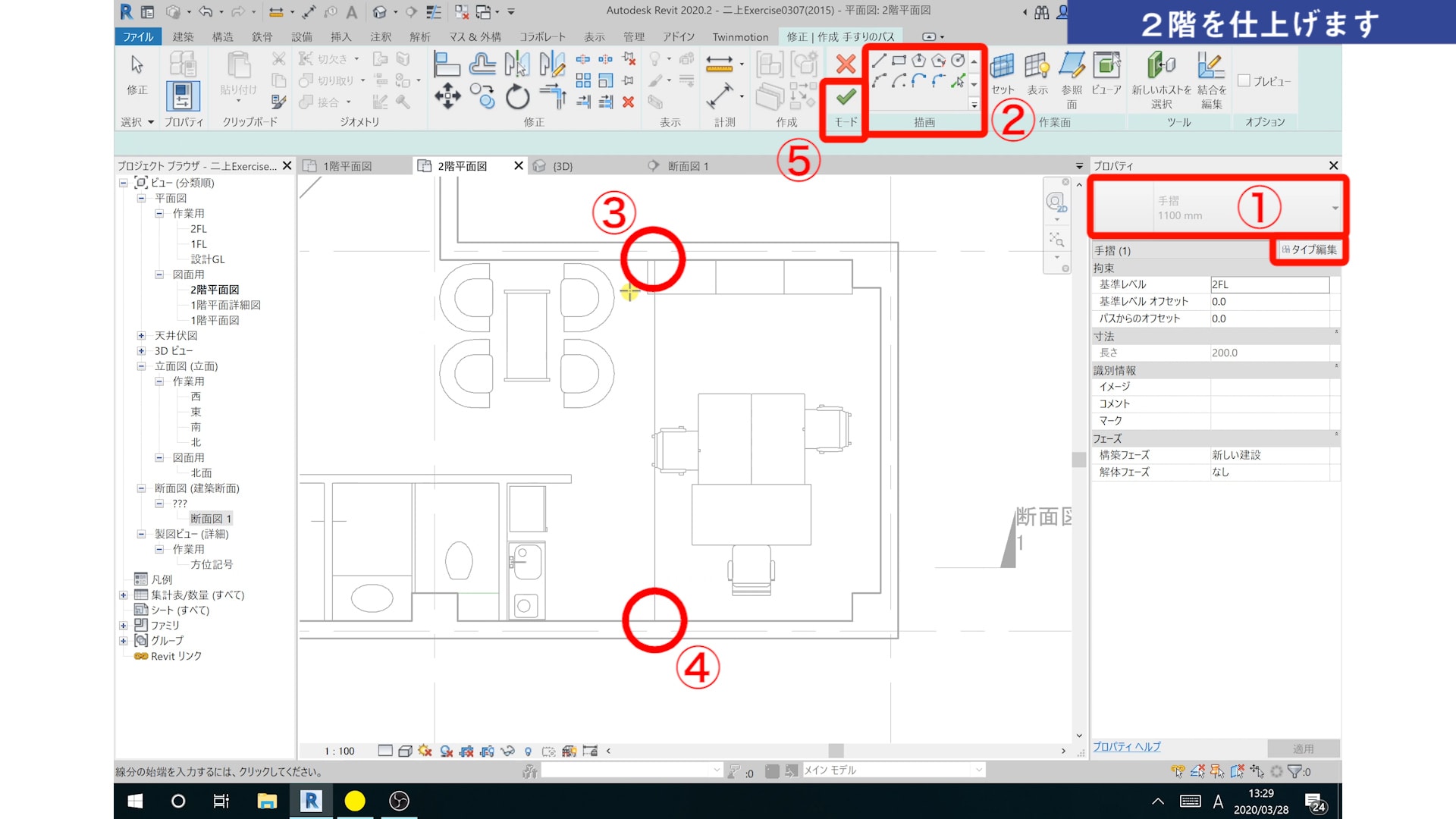This screenshot has height=819, width=1456.
Task: Expand the ファミリ tree node
Action: pyautogui.click(x=124, y=626)
